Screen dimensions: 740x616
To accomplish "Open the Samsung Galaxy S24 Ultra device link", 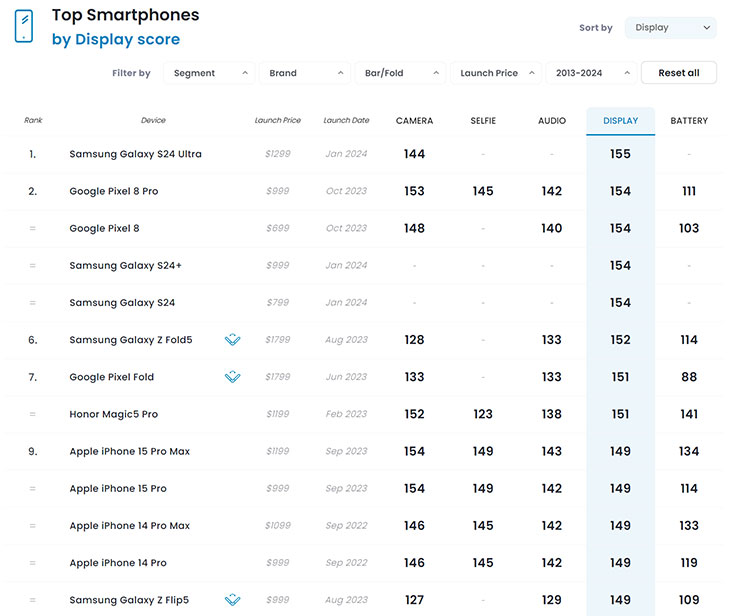I will click(x=135, y=154).
